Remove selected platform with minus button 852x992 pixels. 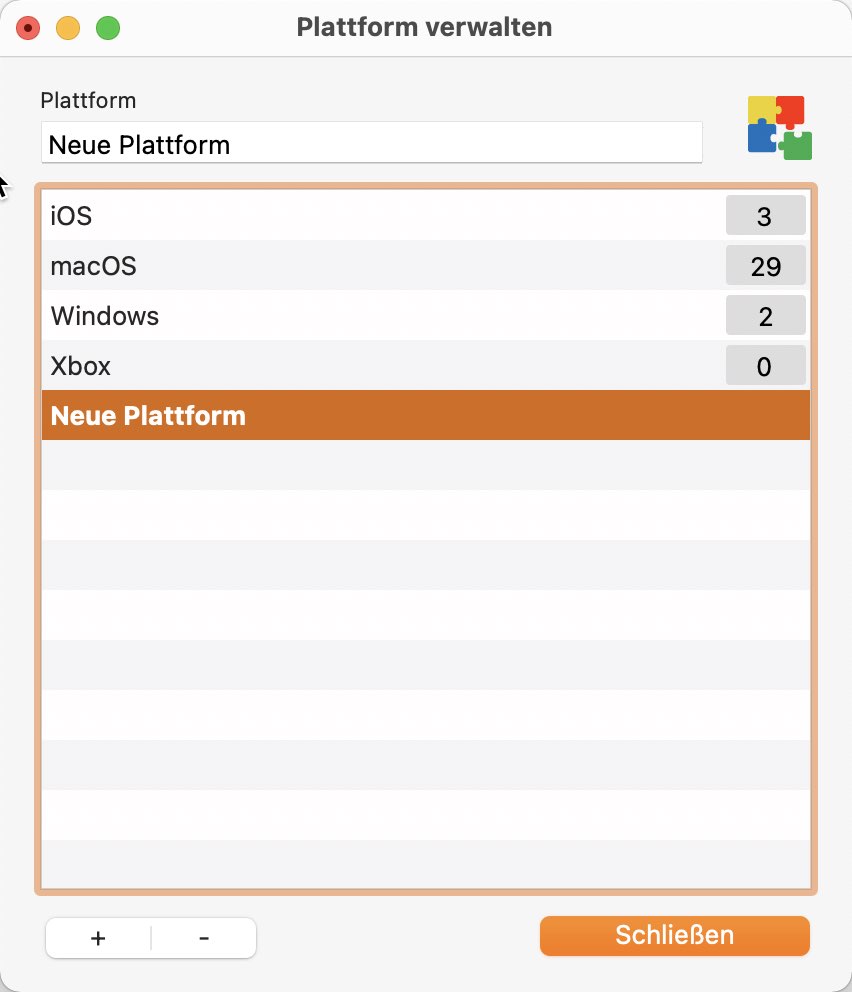(x=204, y=938)
